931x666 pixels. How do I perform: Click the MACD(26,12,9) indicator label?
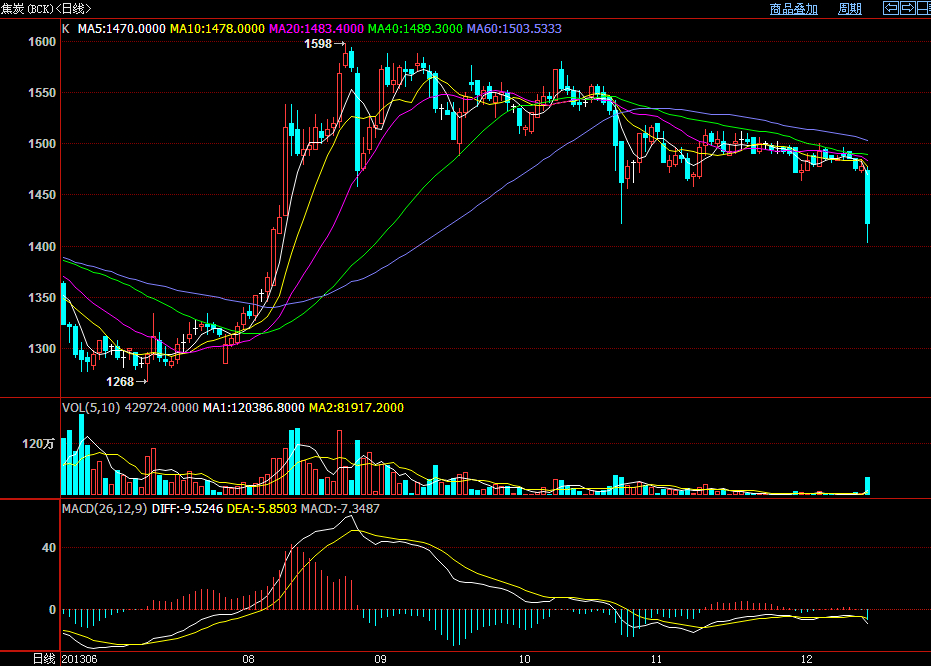pyautogui.click(x=104, y=509)
